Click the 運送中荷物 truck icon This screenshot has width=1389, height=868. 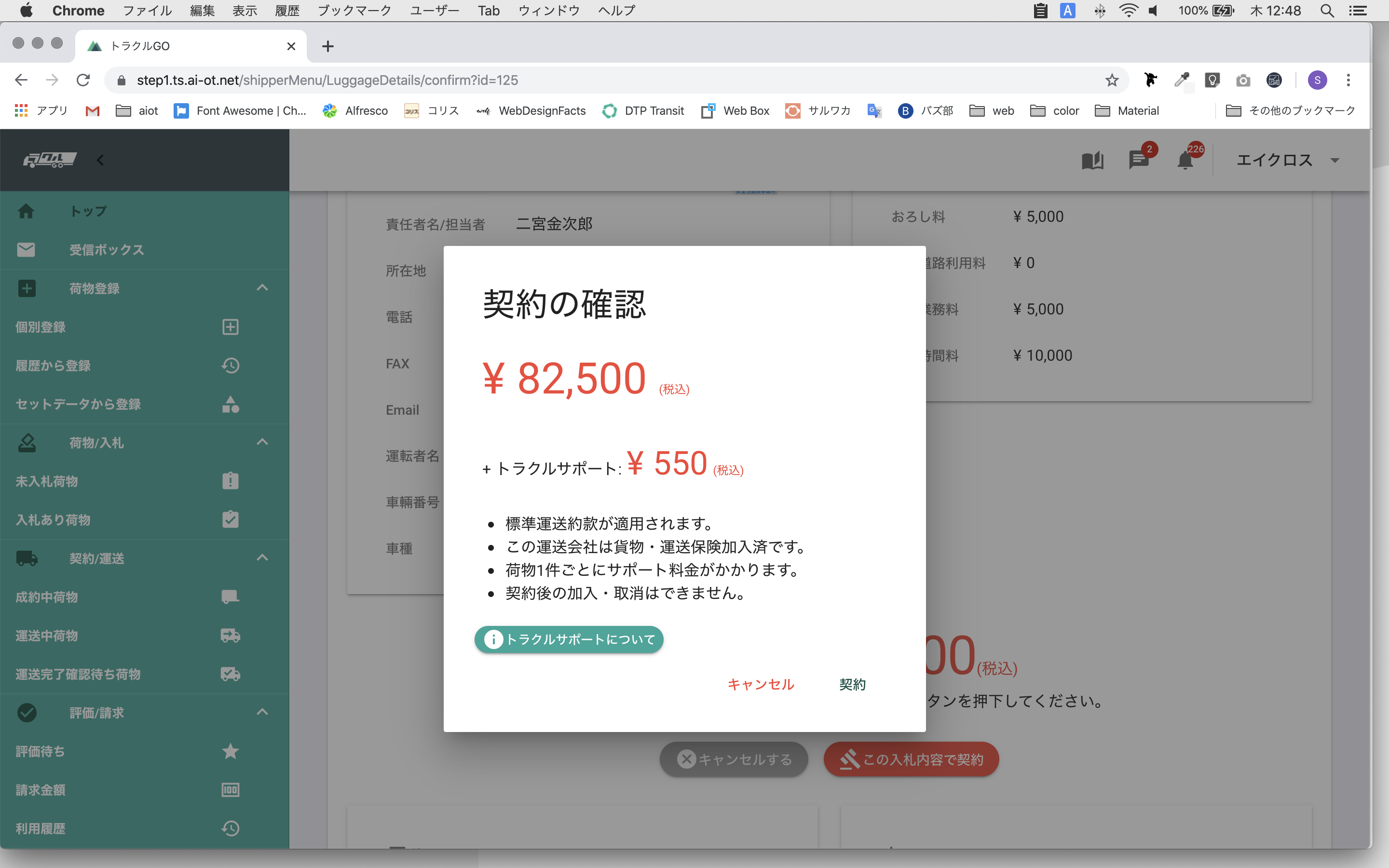coord(230,636)
